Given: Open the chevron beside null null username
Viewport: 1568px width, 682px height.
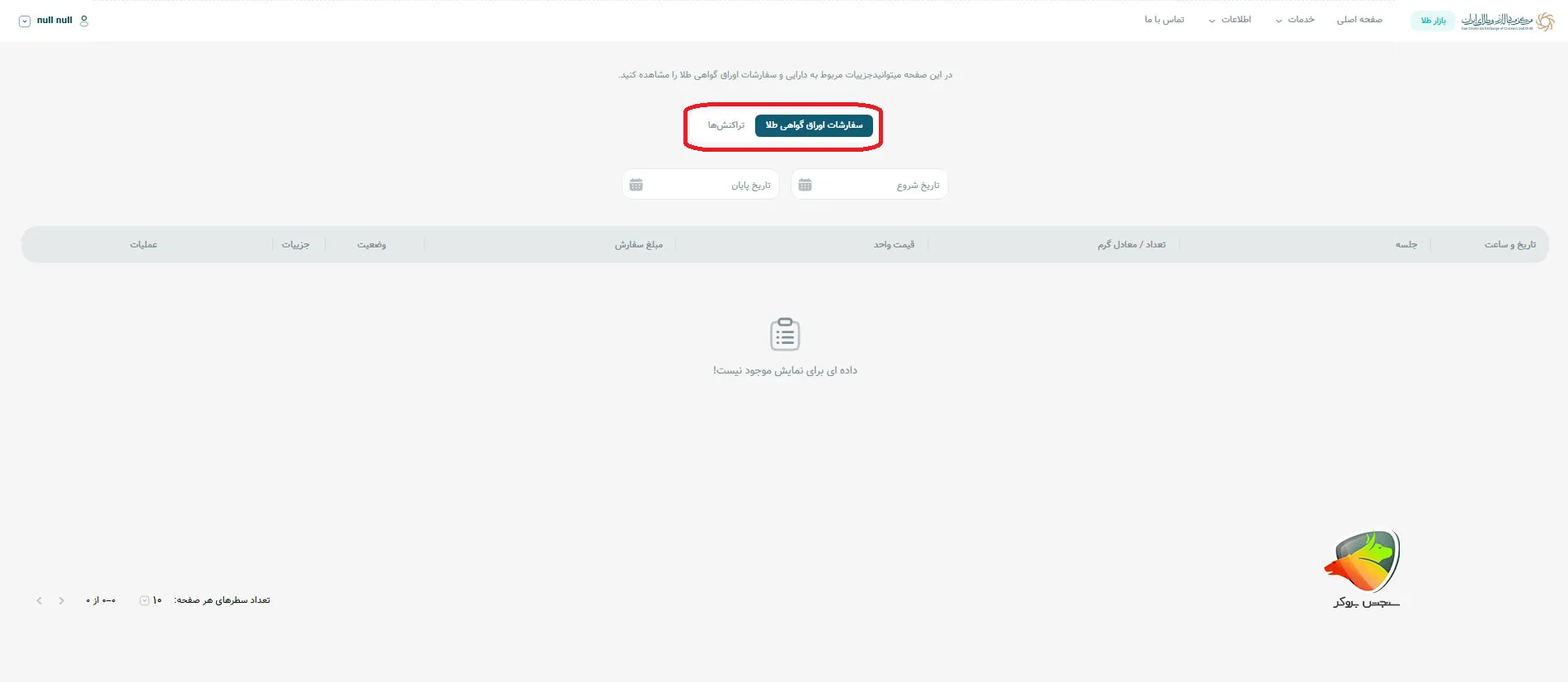Looking at the screenshot, I should (x=25, y=21).
